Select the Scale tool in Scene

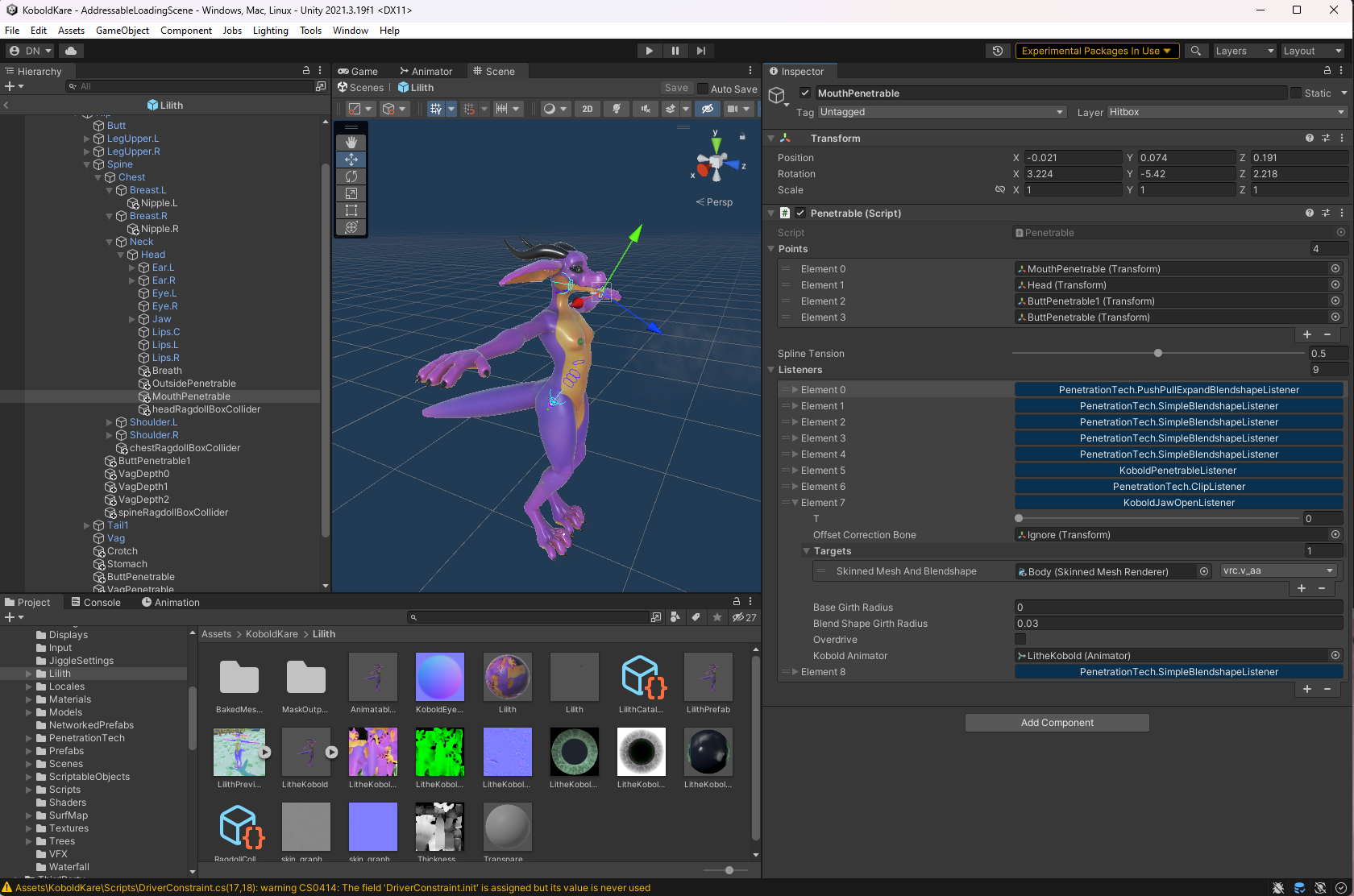[351, 193]
